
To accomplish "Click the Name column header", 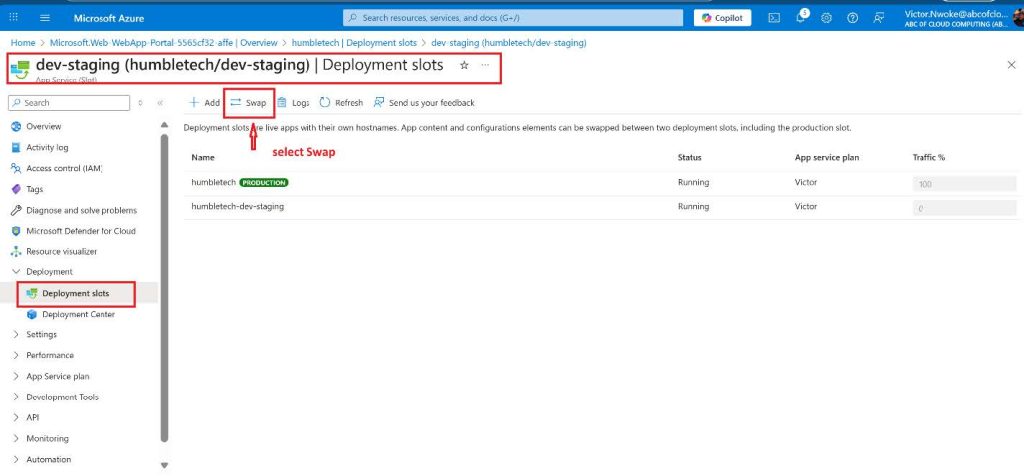I will coord(202,157).
